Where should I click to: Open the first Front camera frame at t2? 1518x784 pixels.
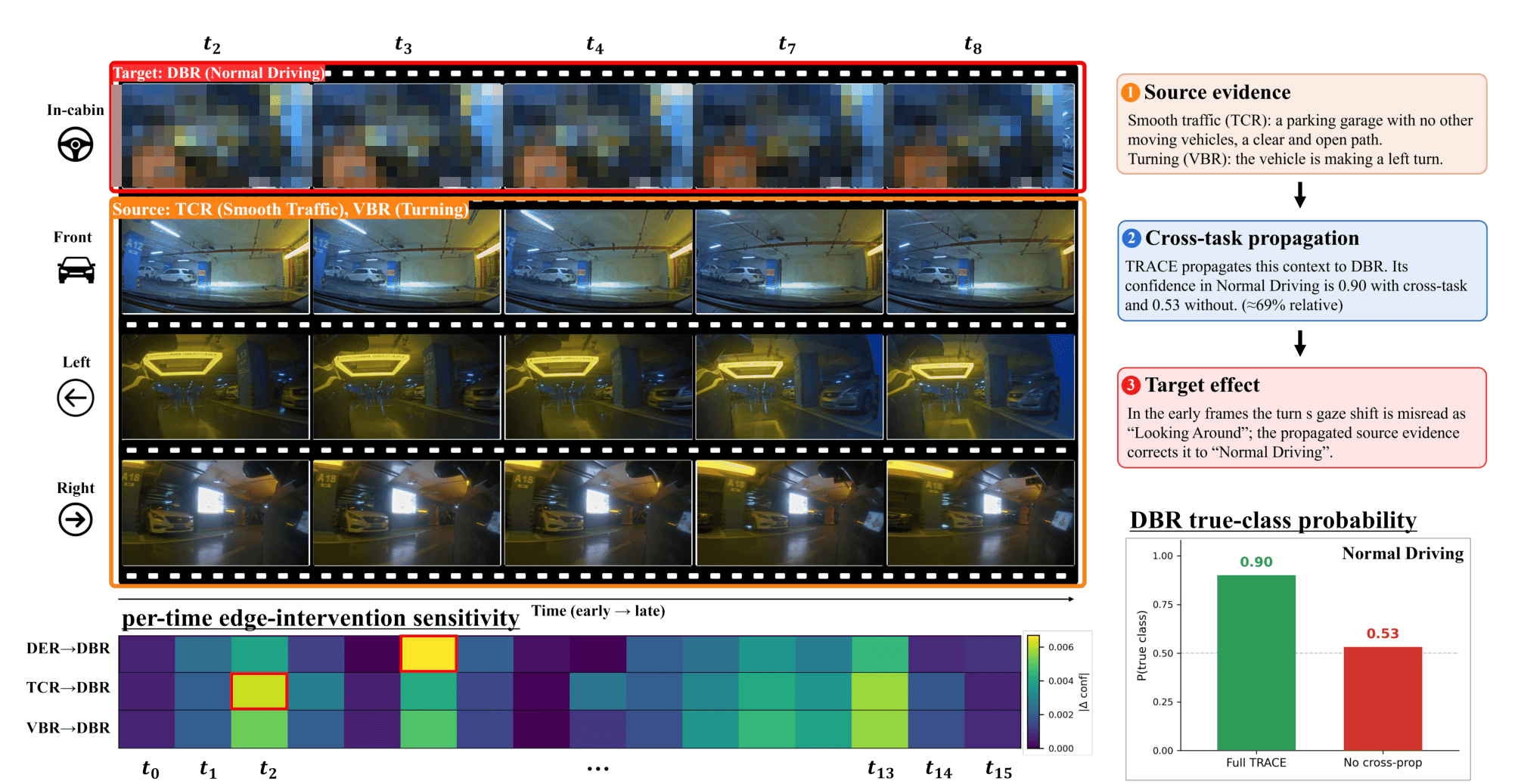coord(216,261)
